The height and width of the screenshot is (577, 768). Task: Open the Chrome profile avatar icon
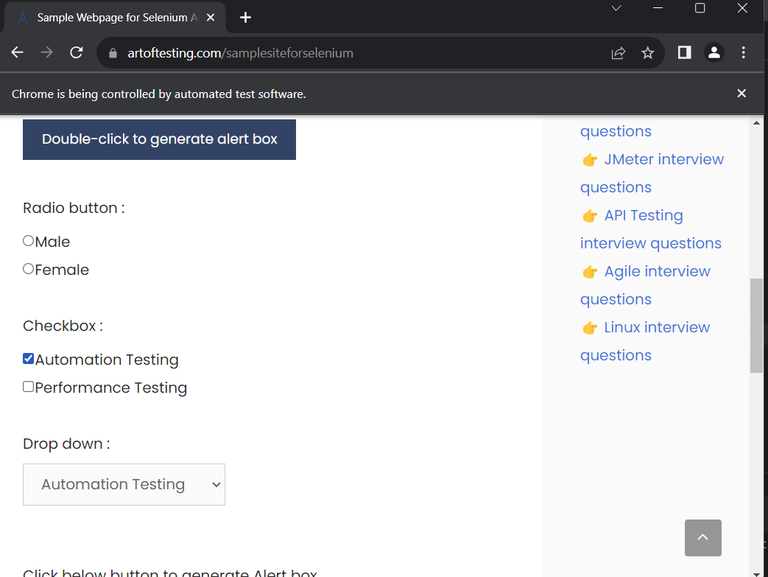click(x=714, y=53)
